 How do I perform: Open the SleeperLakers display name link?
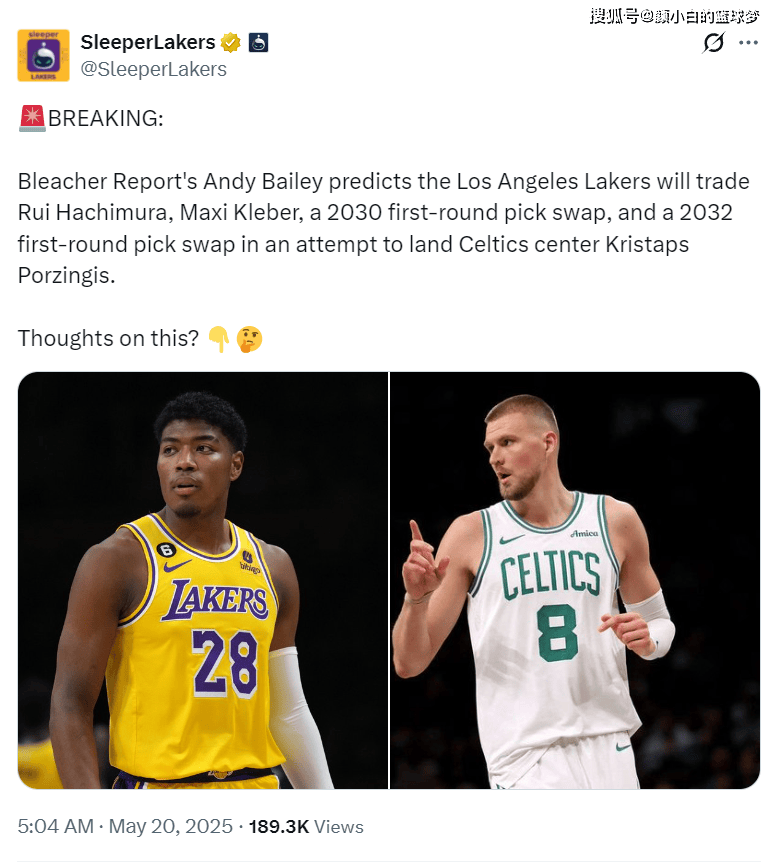point(148,42)
